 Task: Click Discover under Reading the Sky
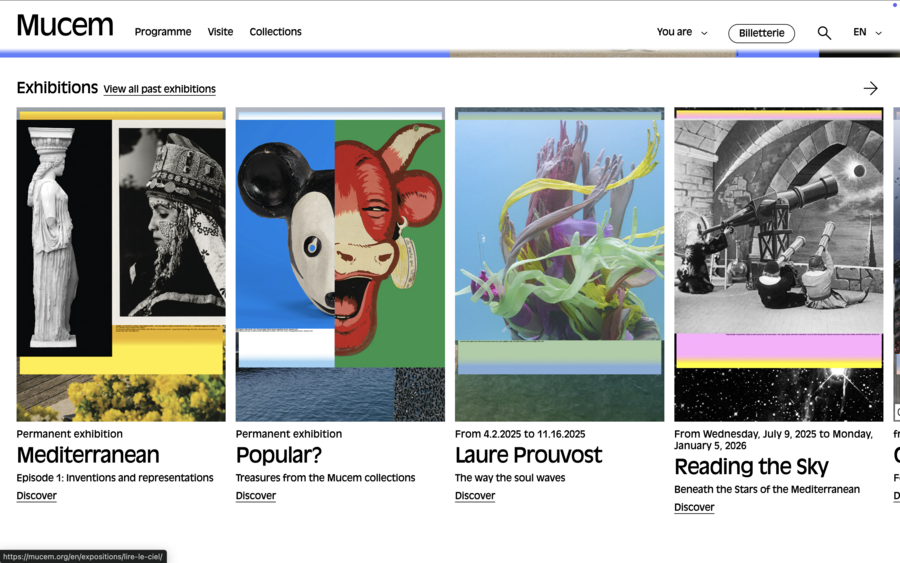tap(694, 507)
